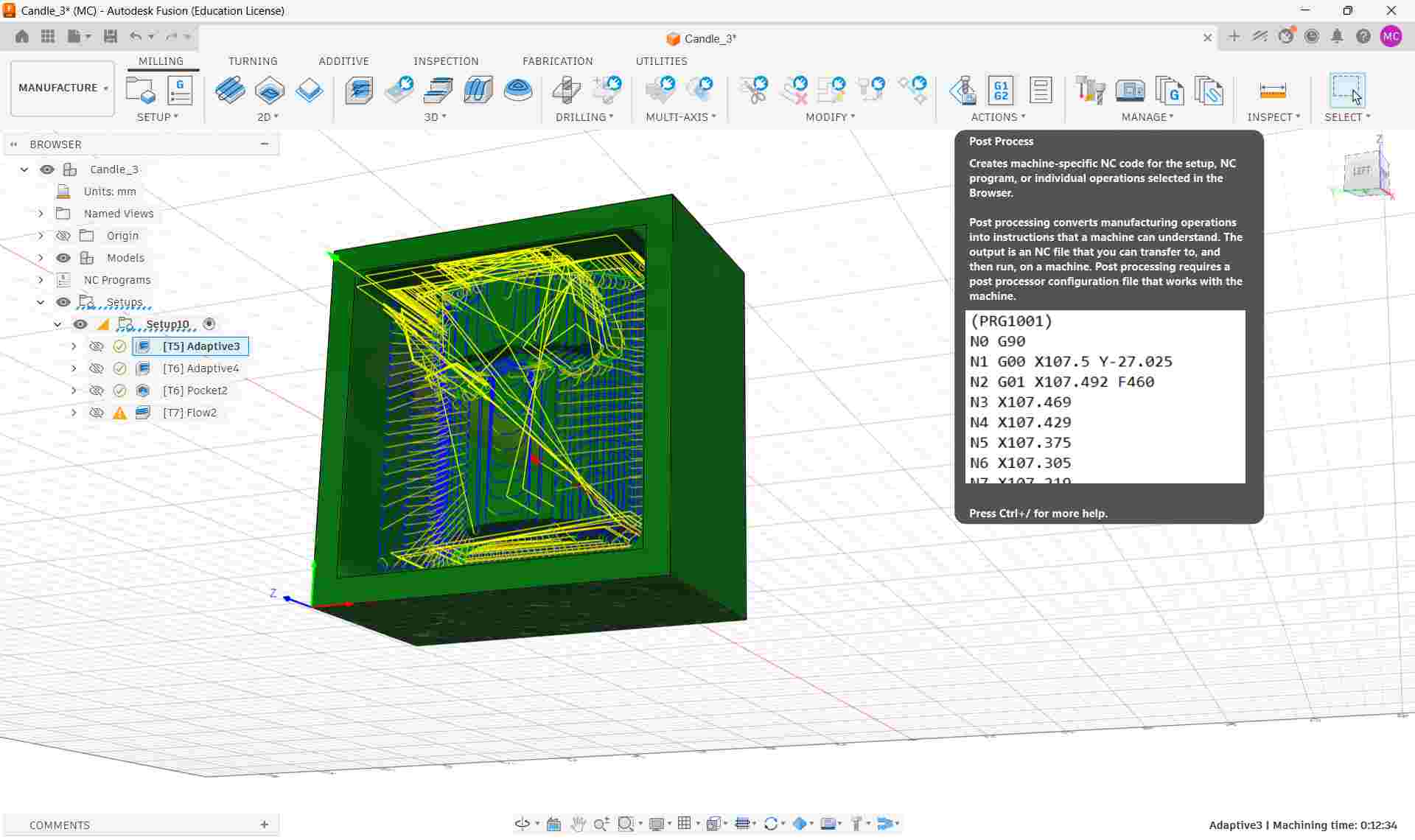Undo the last action
This screenshot has height=840, width=1415.
pos(136,36)
